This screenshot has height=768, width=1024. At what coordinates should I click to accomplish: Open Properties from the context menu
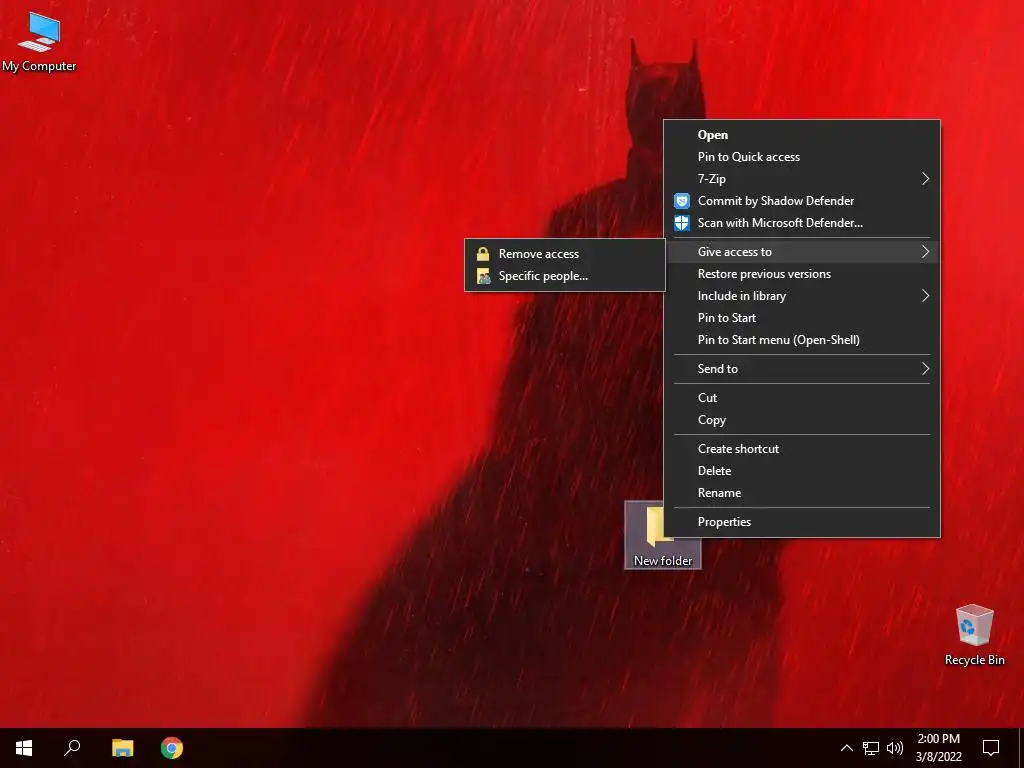click(x=802, y=522)
